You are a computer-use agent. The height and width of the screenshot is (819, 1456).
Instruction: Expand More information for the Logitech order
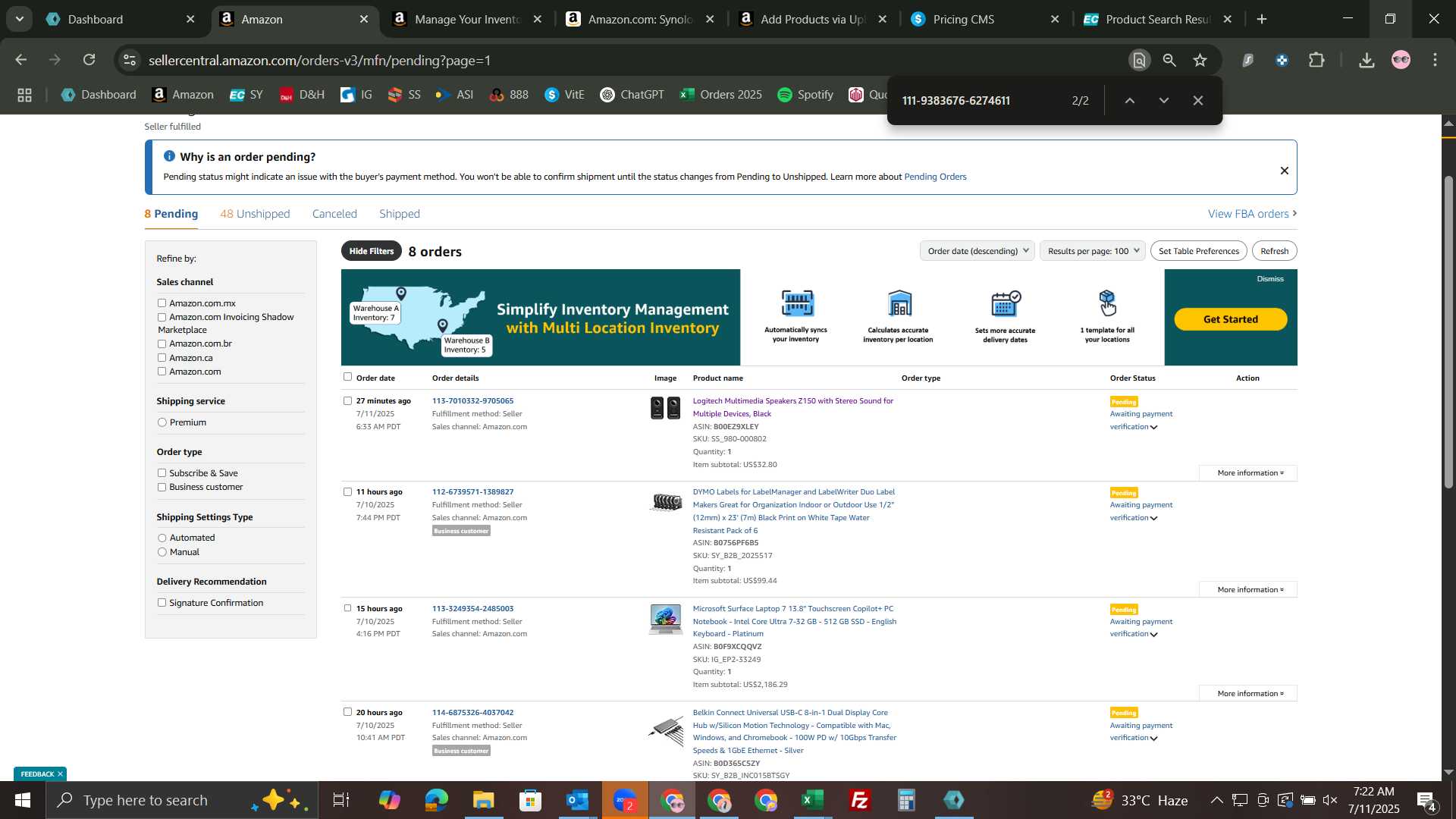[x=1248, y=473]
